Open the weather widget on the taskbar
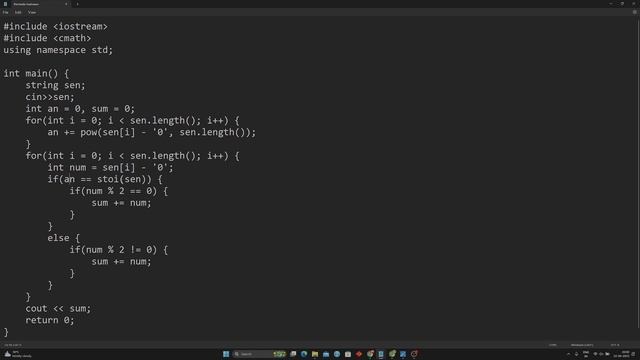Screen dimensions: 640x360 click(17, 354)
